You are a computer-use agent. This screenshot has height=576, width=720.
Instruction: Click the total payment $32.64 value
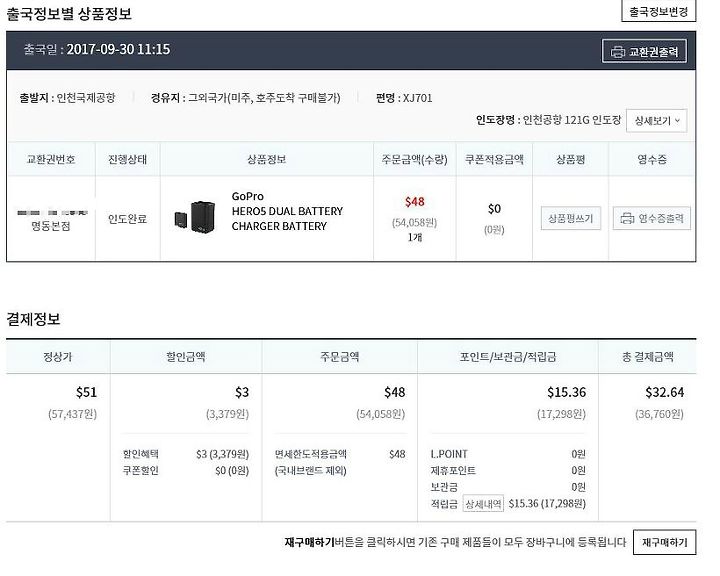tap(664, 392)
